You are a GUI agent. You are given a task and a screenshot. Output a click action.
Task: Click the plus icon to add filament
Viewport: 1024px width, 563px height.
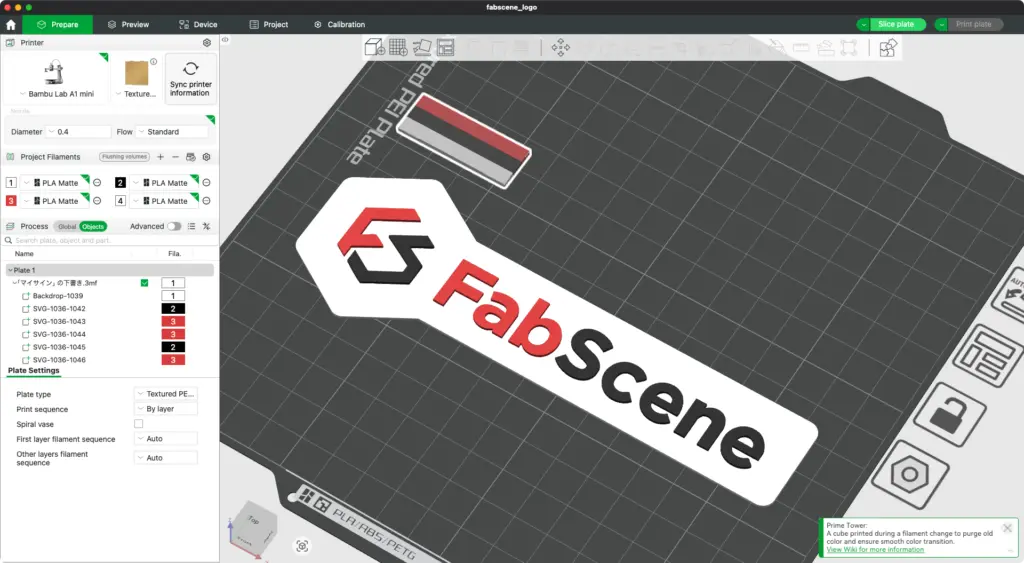[160, 157]
